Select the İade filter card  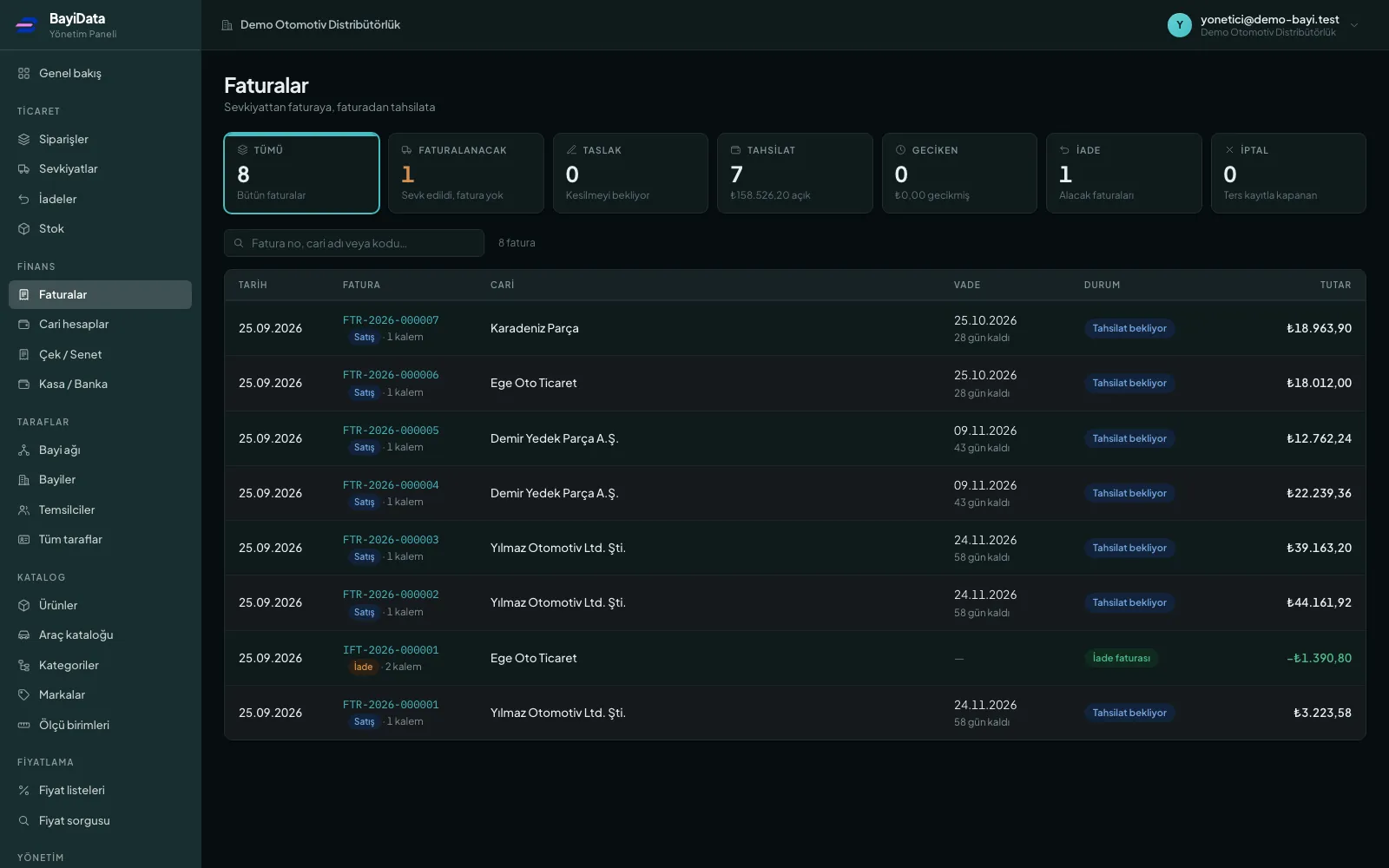[1124, 173]
